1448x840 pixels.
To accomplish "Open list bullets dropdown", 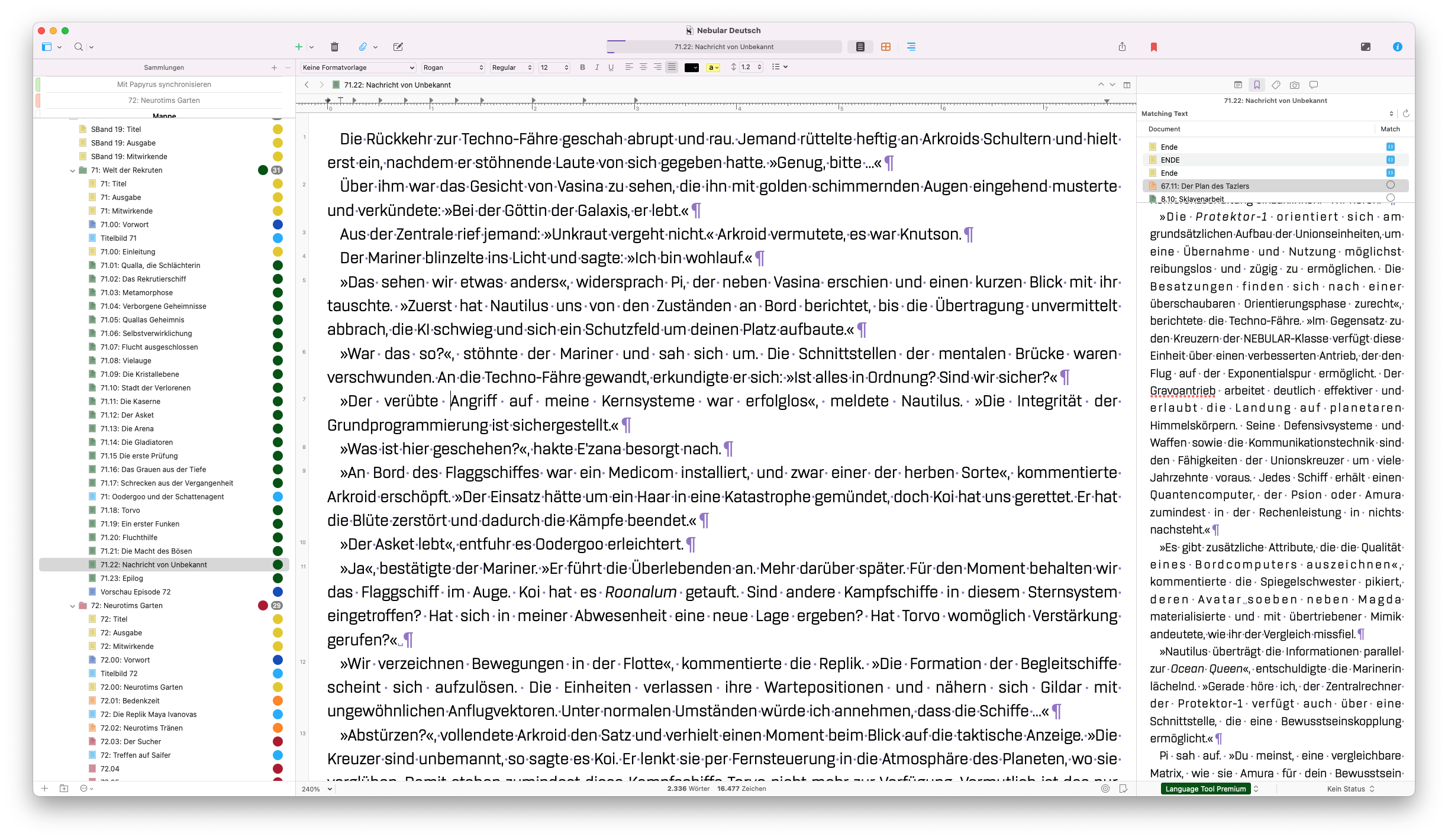I will [779, 67].
